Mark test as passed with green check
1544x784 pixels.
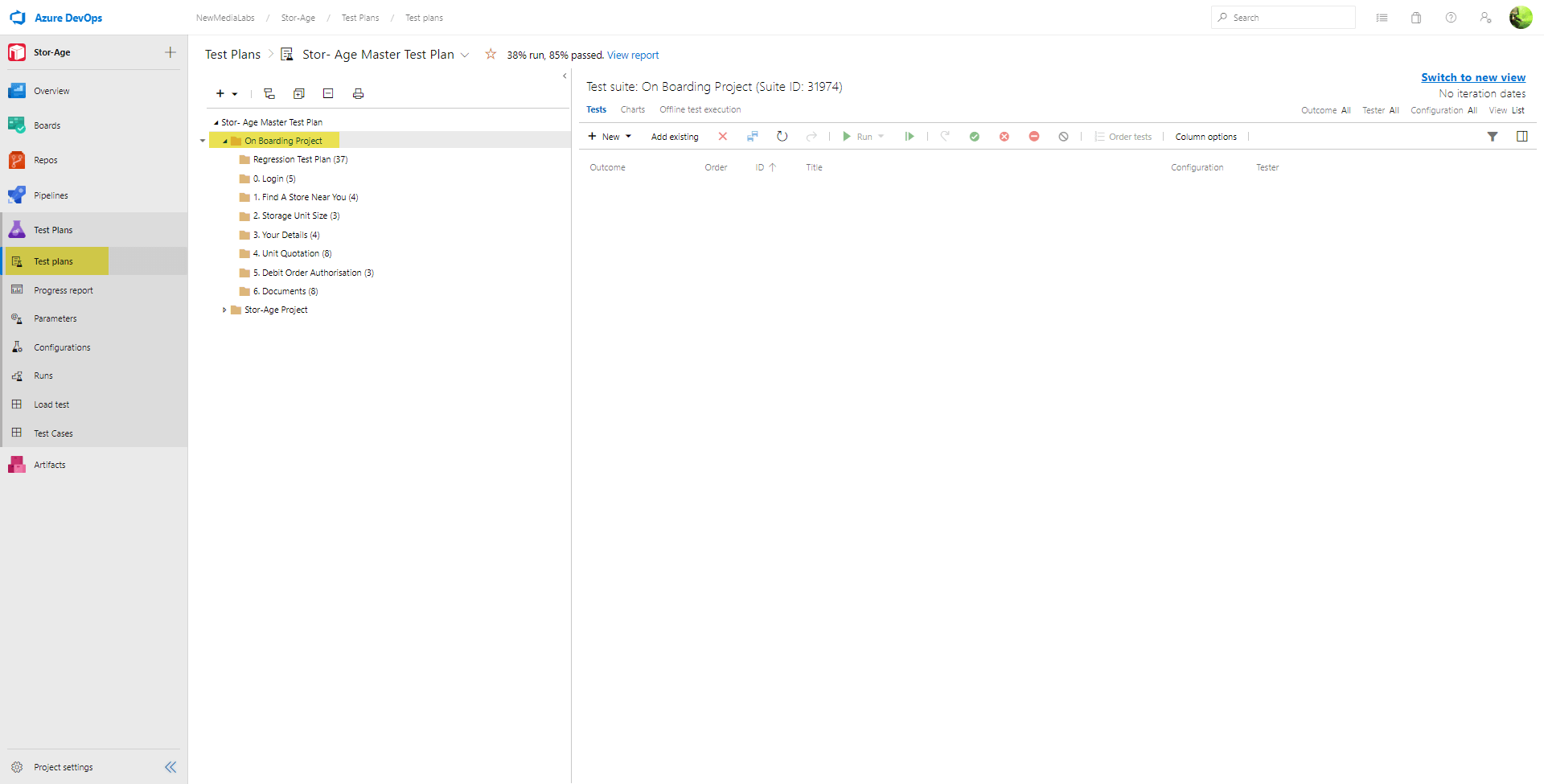(x=975, y=137)
